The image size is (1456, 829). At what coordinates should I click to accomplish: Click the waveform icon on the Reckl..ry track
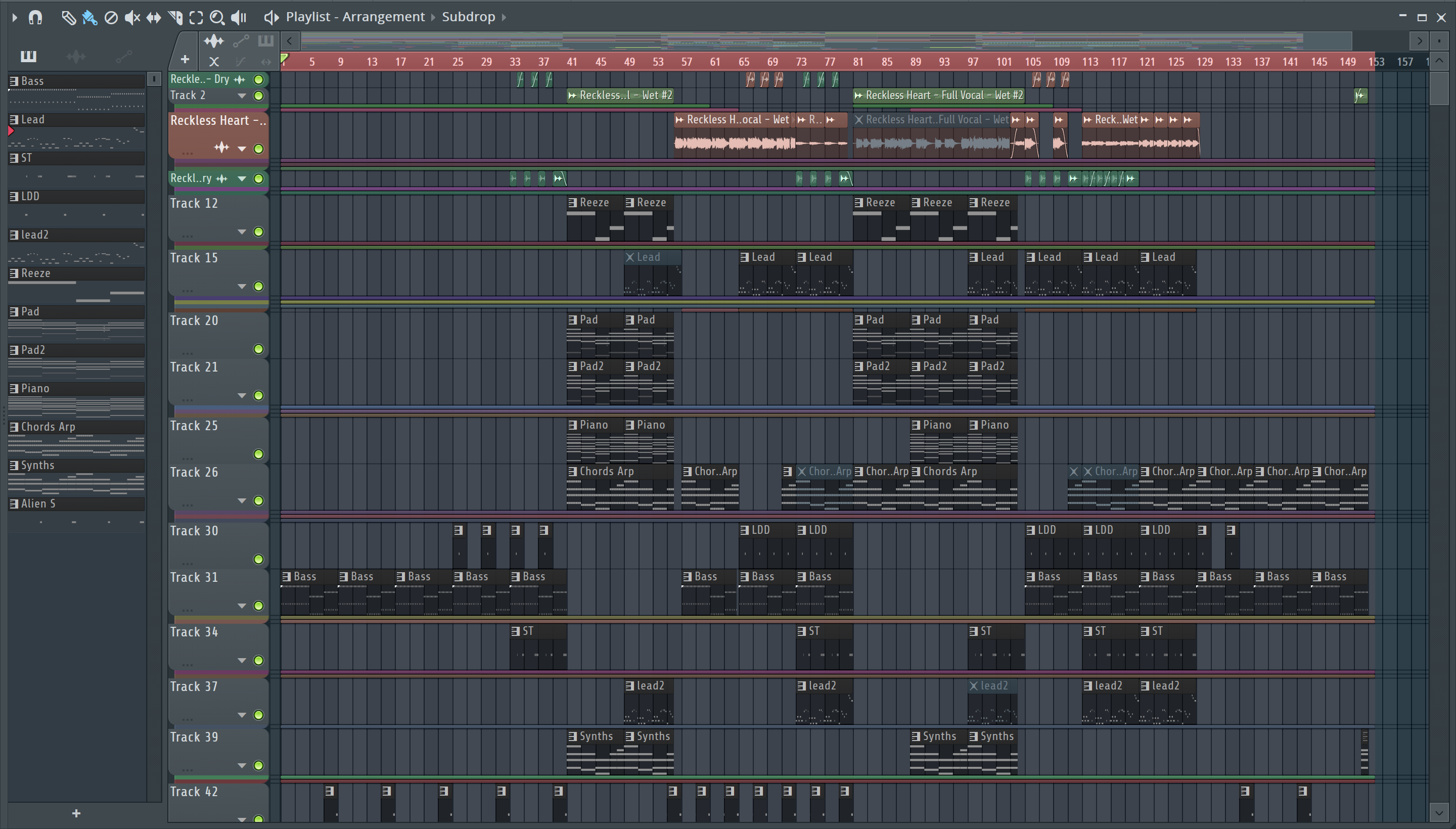[222, 179]
